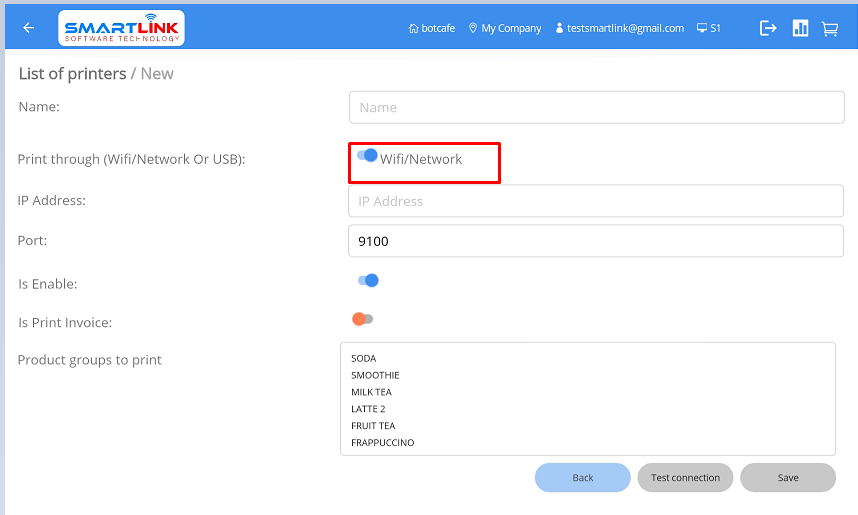
Task: Click the Test connection button
Action: coord(685,478)
